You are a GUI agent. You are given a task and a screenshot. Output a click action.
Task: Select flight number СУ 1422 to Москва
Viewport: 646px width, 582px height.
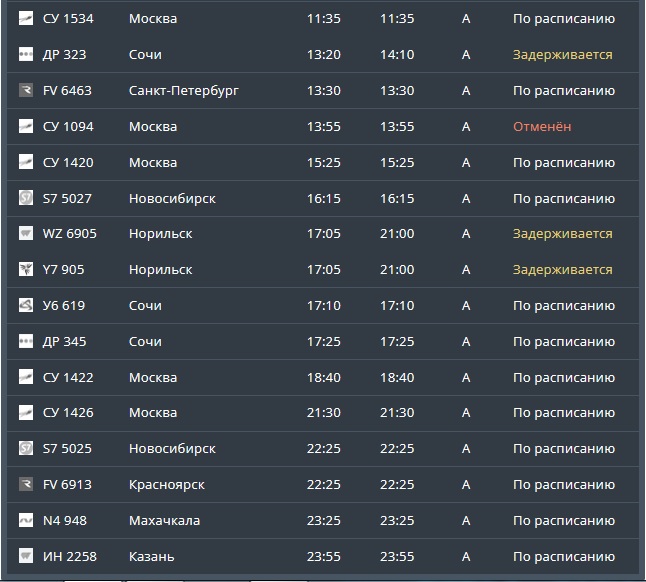click(x=68, y=378)
